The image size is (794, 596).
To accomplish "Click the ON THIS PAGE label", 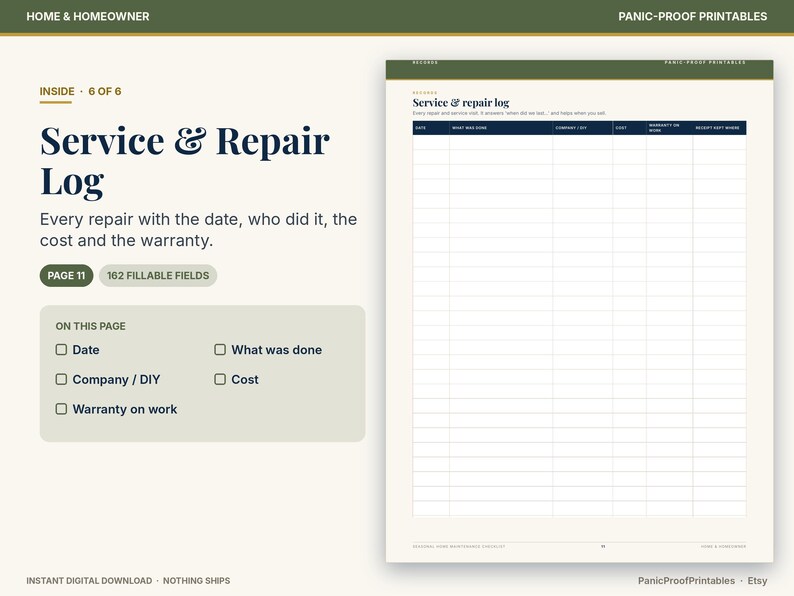I will coord(91,326).
